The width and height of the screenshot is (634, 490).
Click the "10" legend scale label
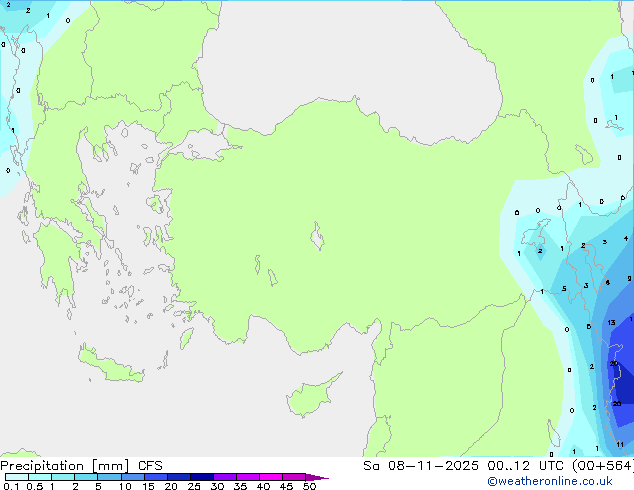pos(125,486)
